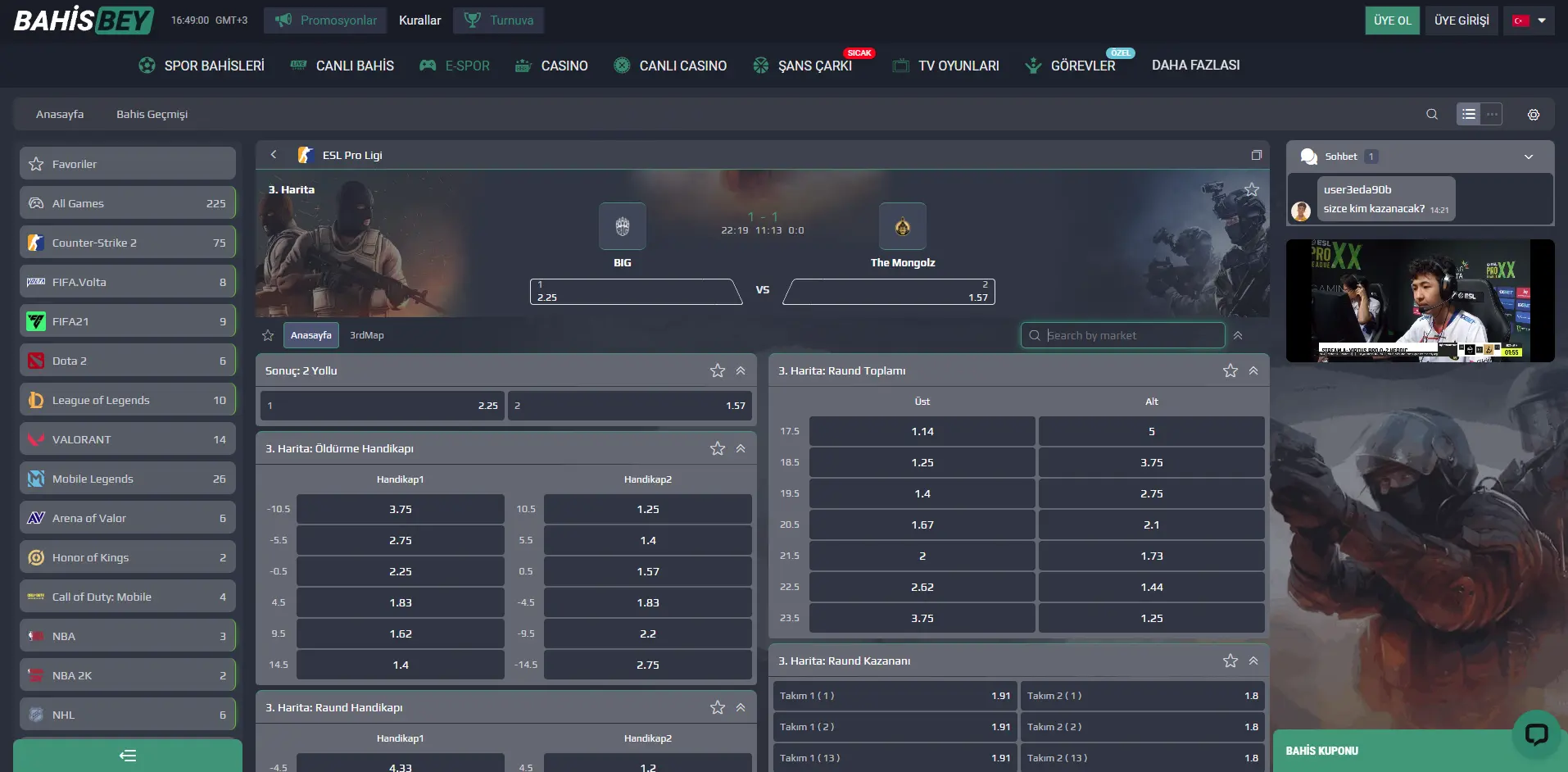Open the E-SPOR section
This screenshot has width=1568, height=772.
click(455, 66)
